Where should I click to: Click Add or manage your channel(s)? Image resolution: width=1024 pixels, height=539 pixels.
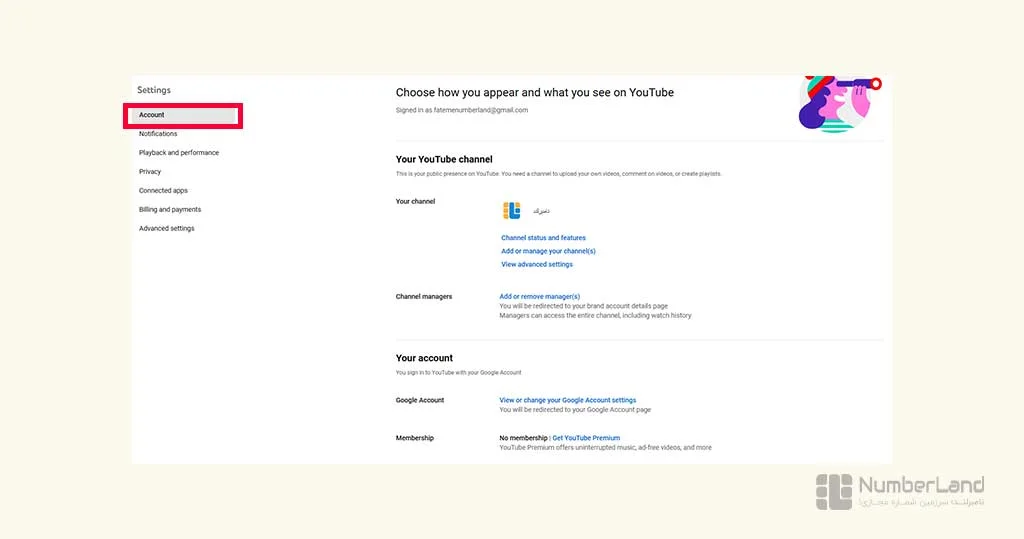pyautogui.click(x=549, y=251)
